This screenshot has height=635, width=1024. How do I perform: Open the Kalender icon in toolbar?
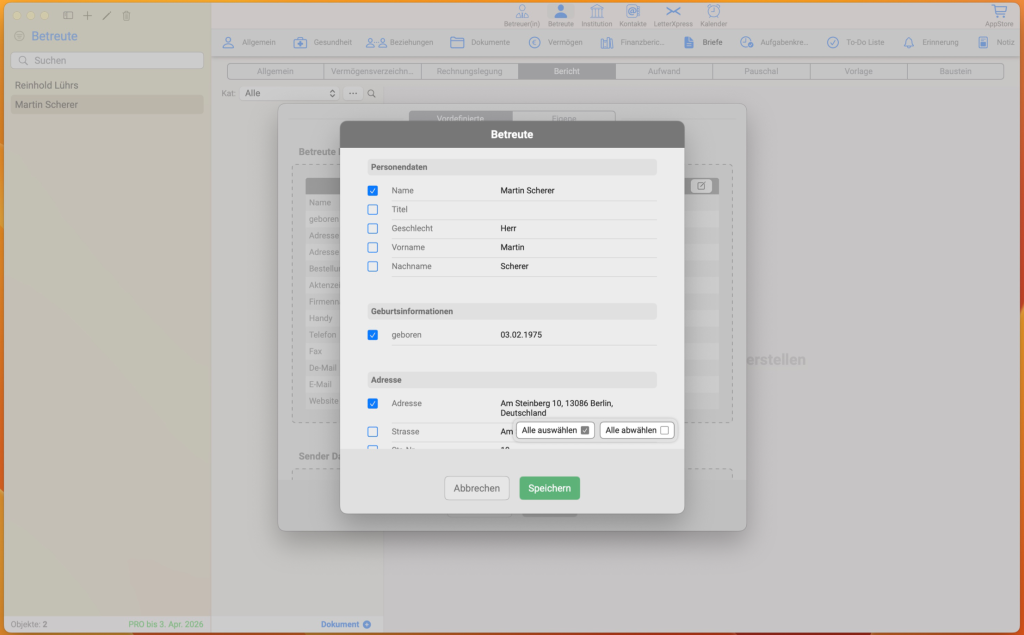coord(713,13)
